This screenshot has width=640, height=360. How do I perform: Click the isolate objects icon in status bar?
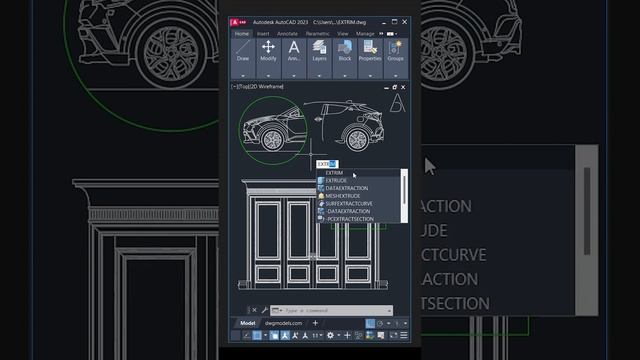[359, 336]
